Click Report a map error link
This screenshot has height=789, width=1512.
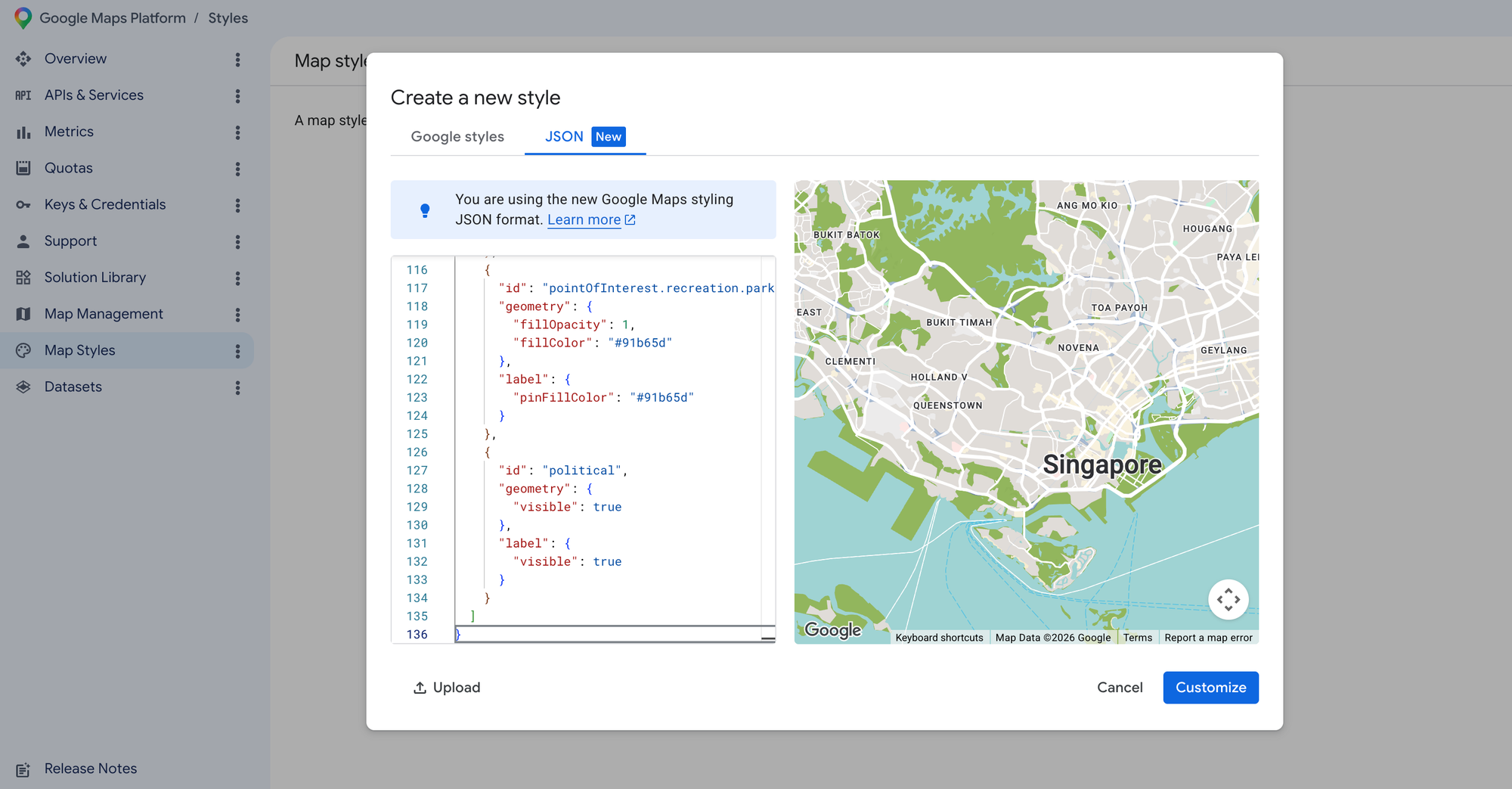tap(1208, 638)
